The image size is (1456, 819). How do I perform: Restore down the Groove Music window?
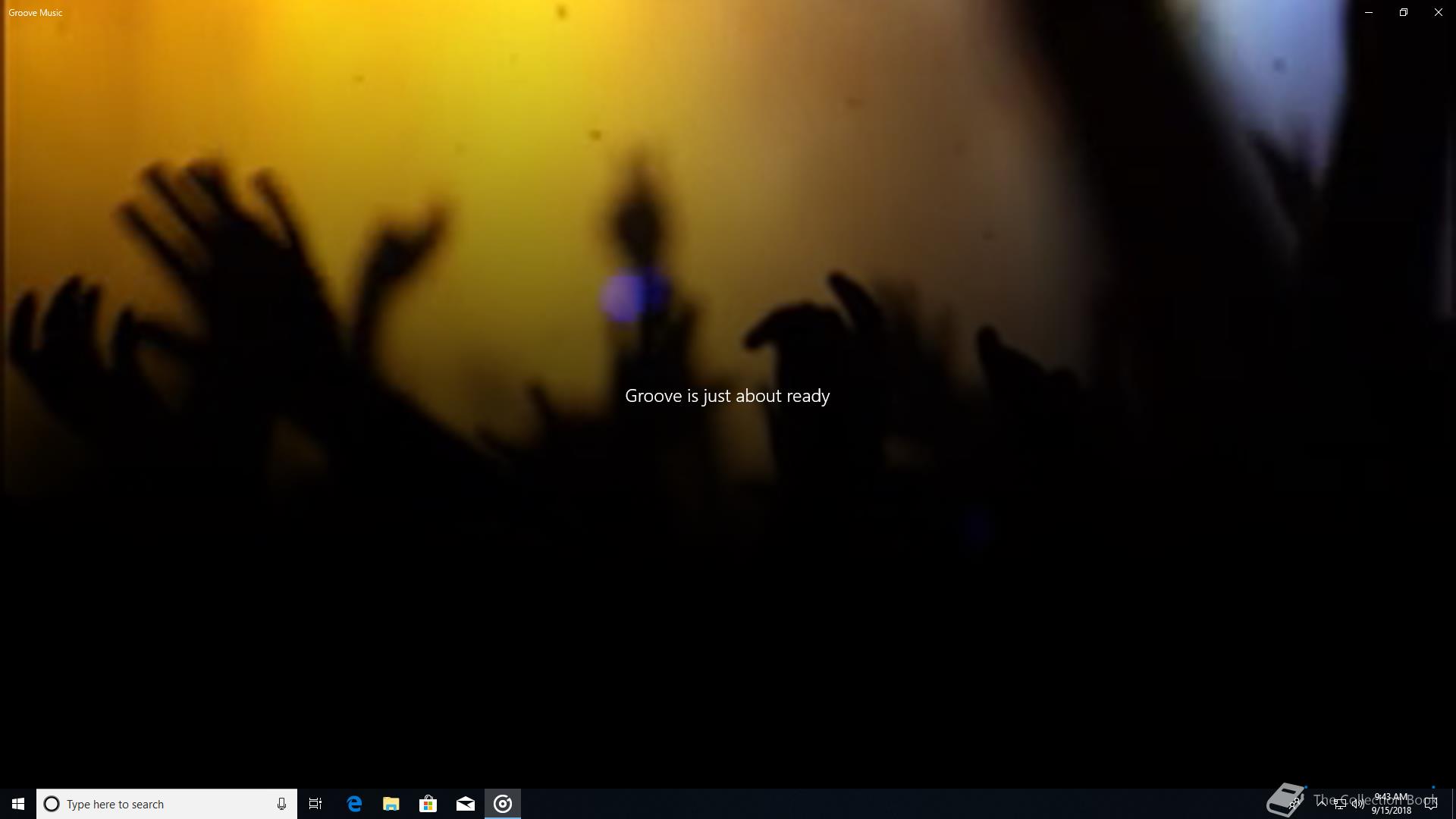tap(1404, 12)
